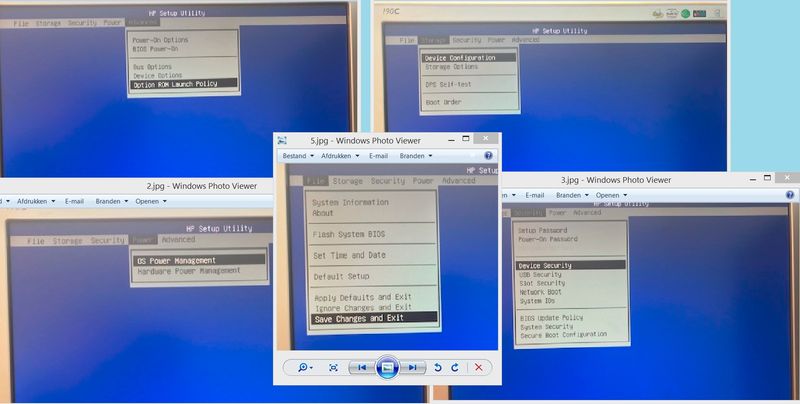Click System Information in the File menu

click(351, 203)
